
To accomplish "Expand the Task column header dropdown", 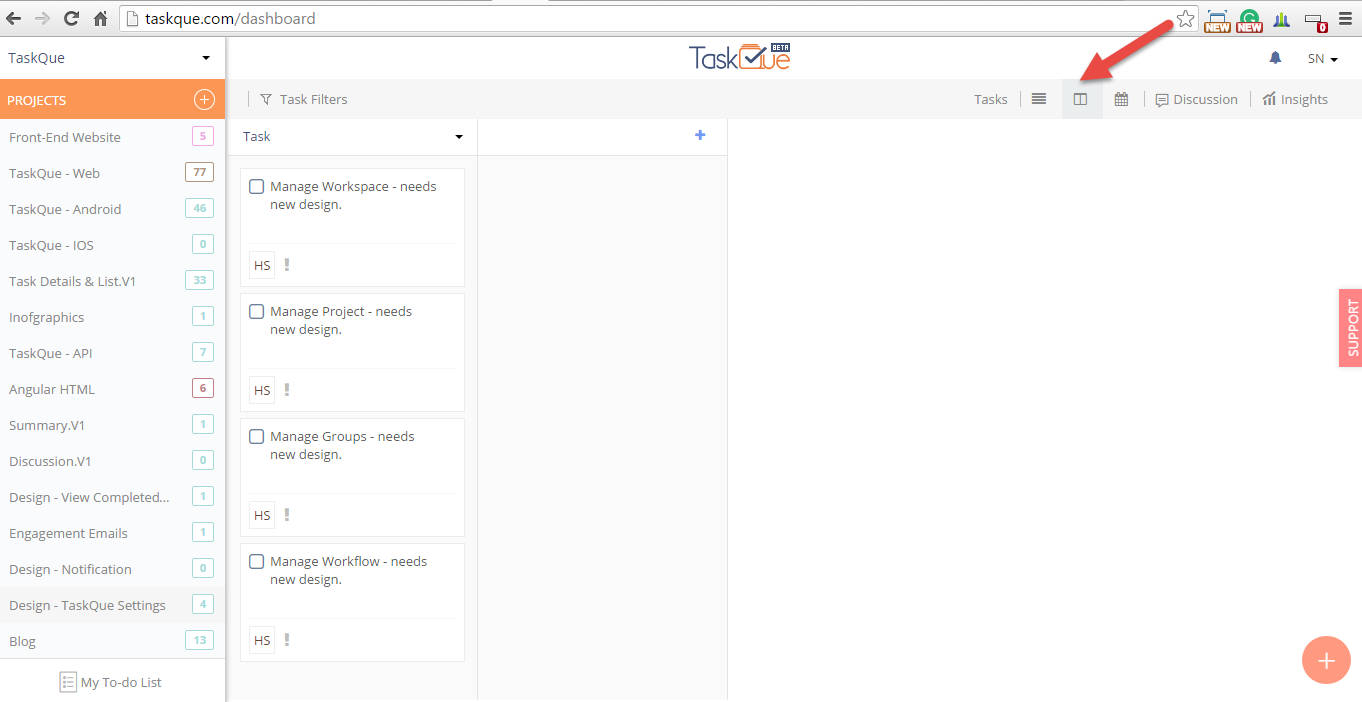I will click(458, 136).
